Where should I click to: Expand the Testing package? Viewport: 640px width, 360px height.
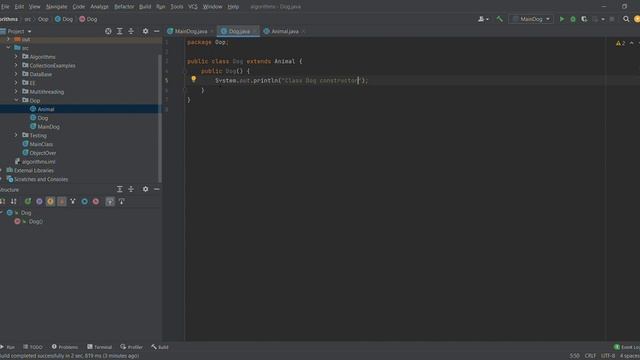pyautogui.click(x=16, y=135)
